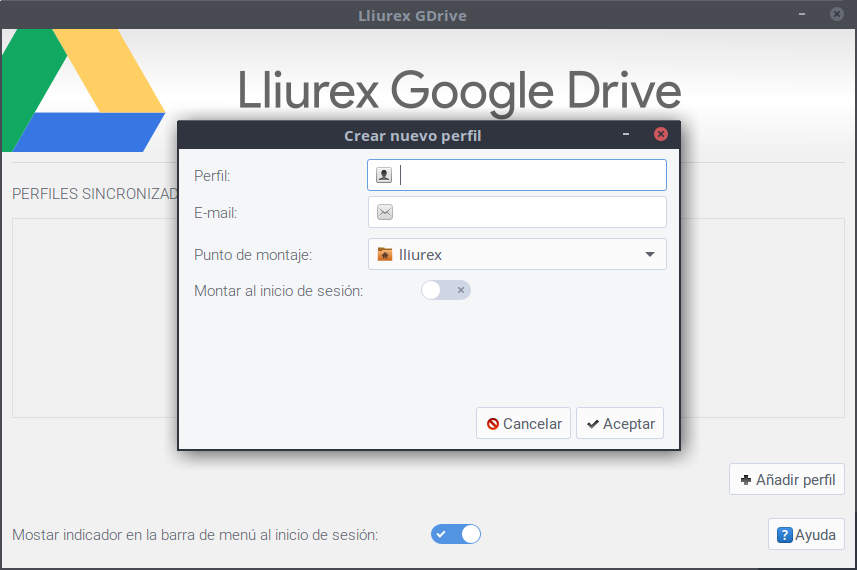Open Ayuda help

pos(806,534)
